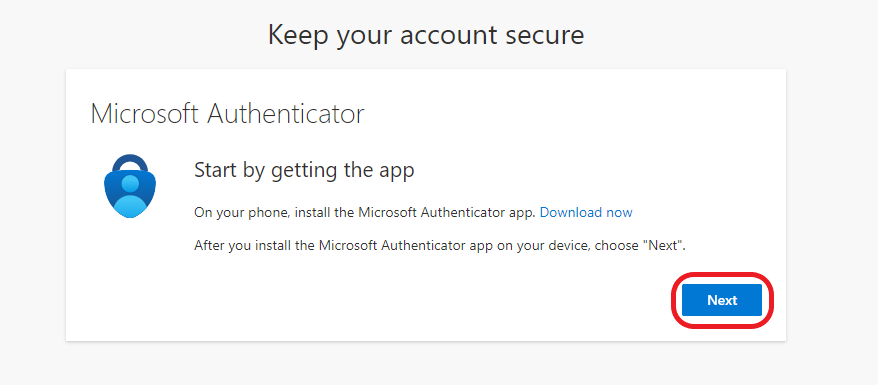Image resolution: width=878 pixels, height=385 pixels.
Task: Click the word Microsoft in the card title
Action: point(144,113)
